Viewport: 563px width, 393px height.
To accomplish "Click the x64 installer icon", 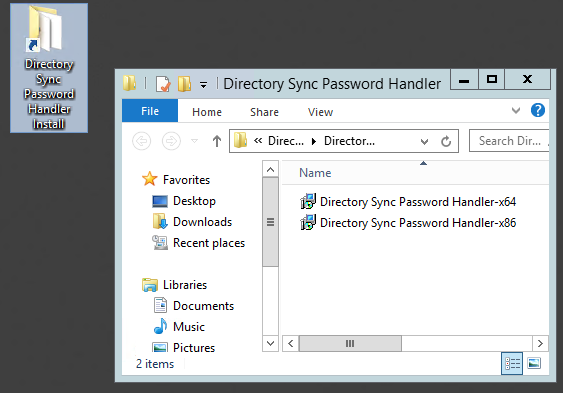I will pos(308,201).
